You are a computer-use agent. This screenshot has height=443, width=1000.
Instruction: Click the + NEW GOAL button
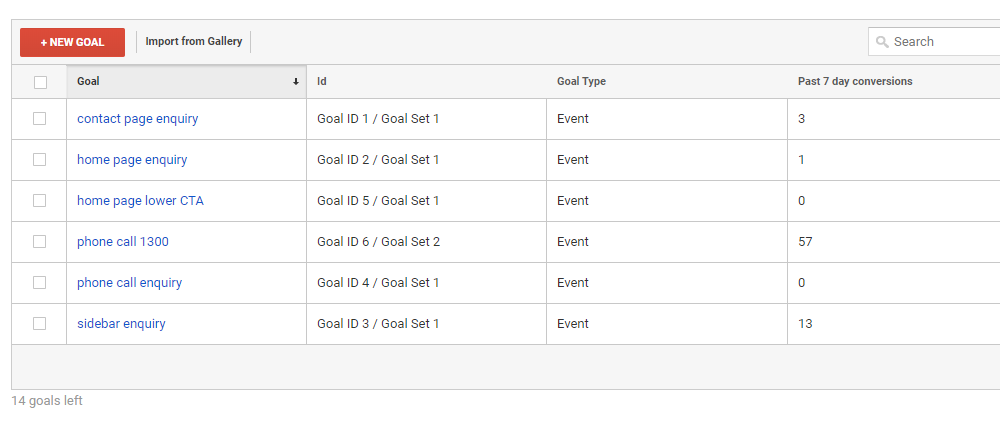coord(72,42)
